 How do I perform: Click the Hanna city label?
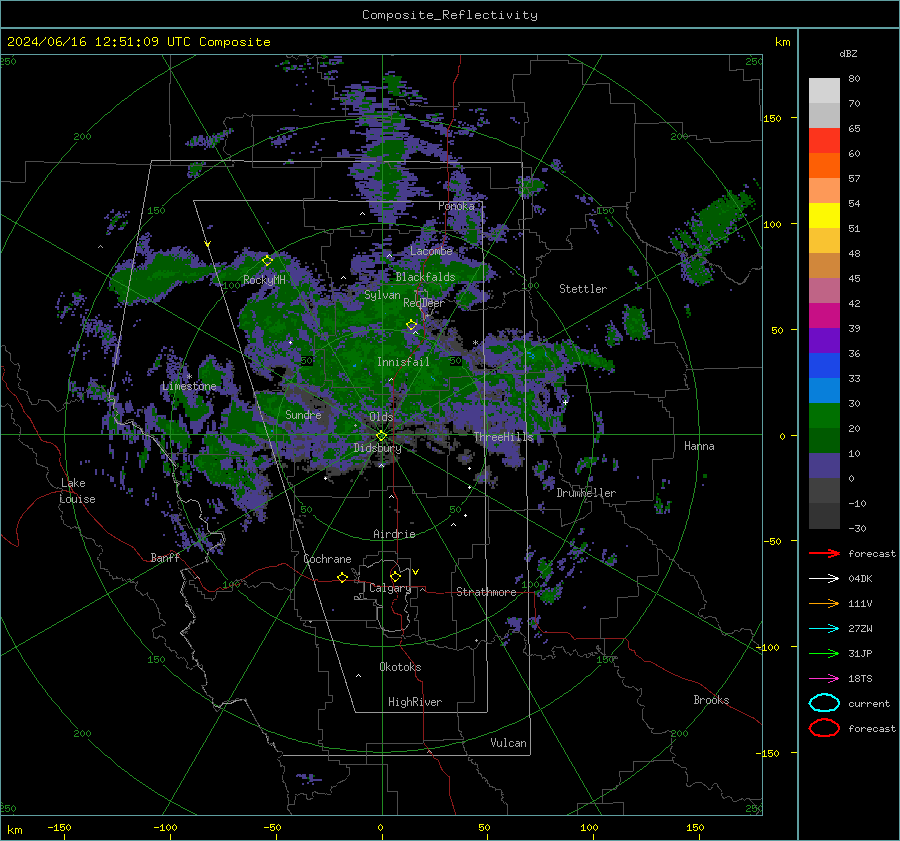tap(699, 446)
